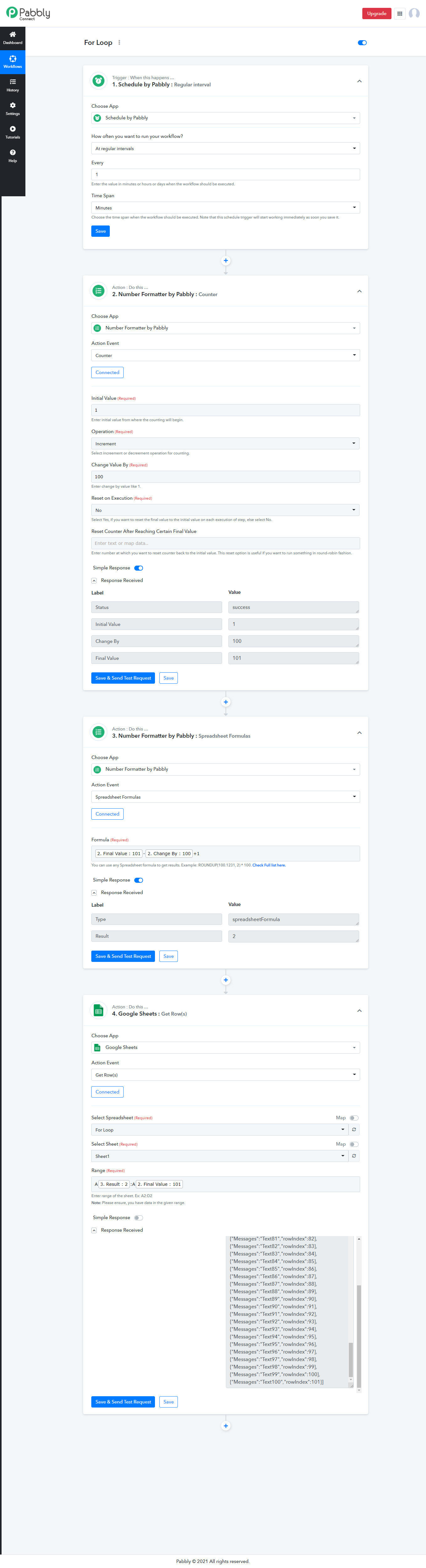
Task: Enable Map for Select Spreadsheet
Action: (x=354, y=1118)
